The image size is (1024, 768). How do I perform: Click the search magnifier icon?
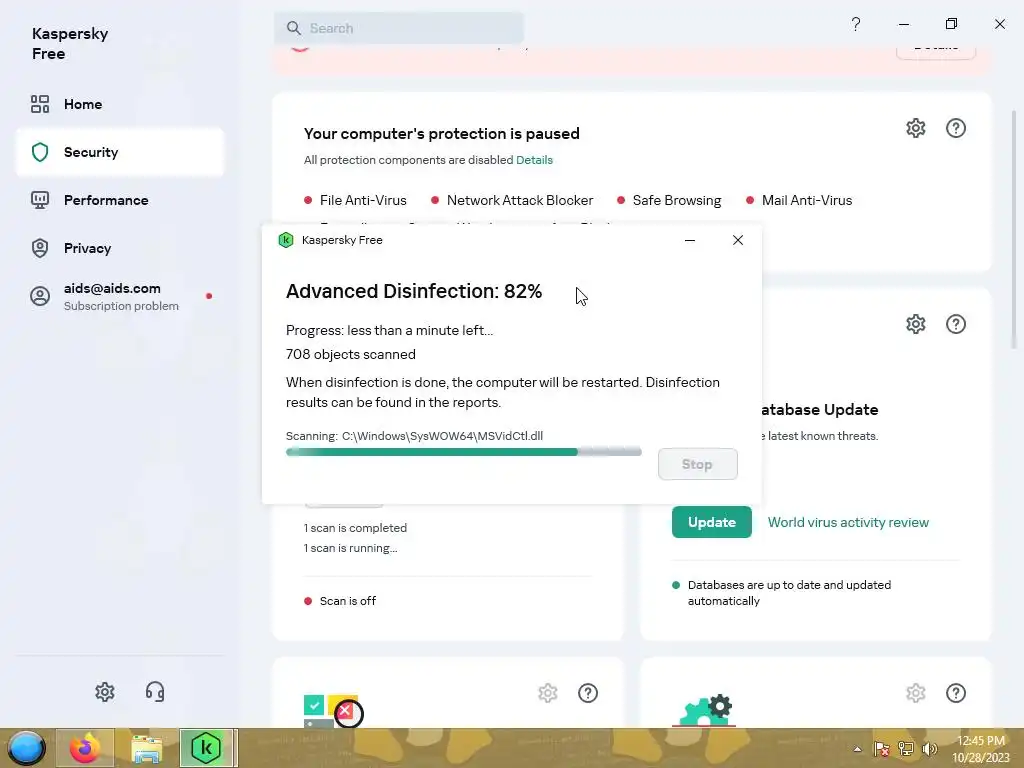[x=294, y=28]
